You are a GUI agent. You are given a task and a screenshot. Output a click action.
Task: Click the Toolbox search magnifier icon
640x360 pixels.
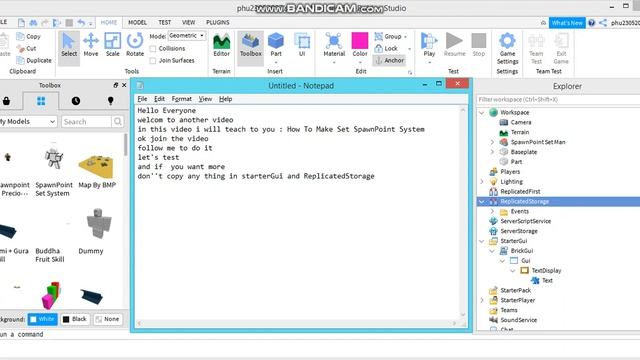(118, 121)
